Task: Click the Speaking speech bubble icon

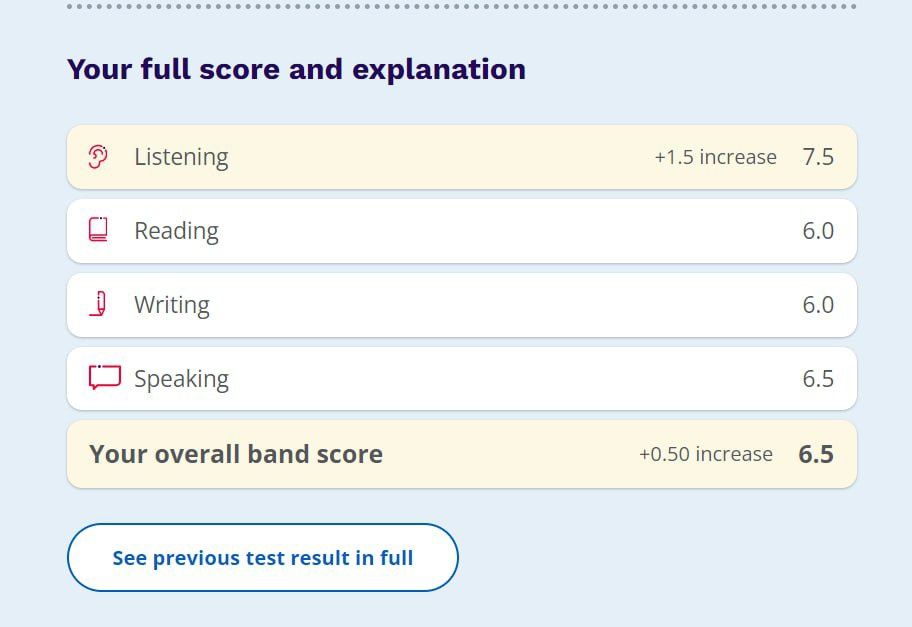Action: 105,377
